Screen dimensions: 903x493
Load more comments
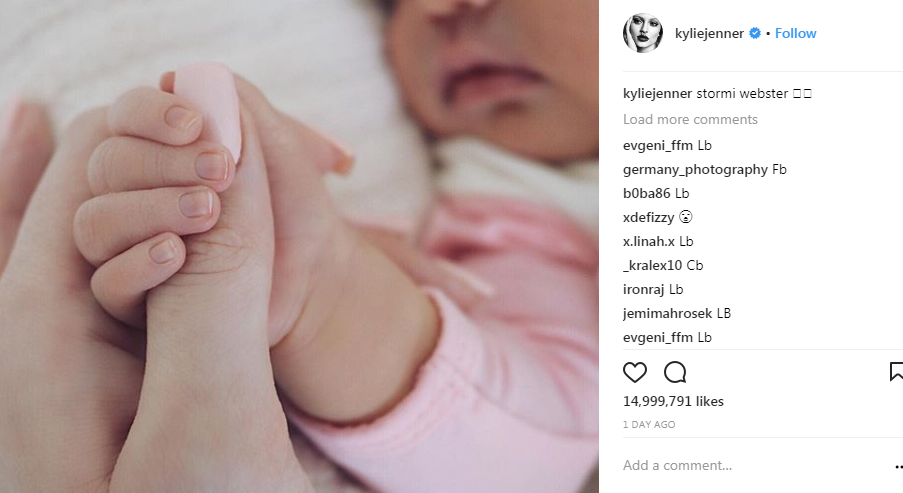(690, 119)
